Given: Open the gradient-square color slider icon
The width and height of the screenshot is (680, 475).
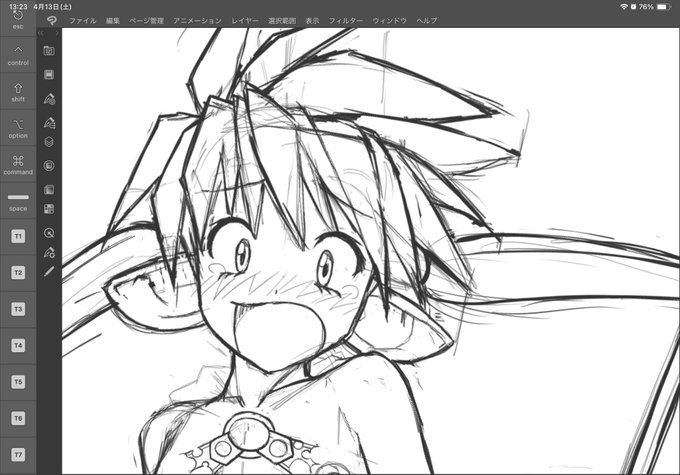Looking at the screenshot, I should tap(49, 190).
